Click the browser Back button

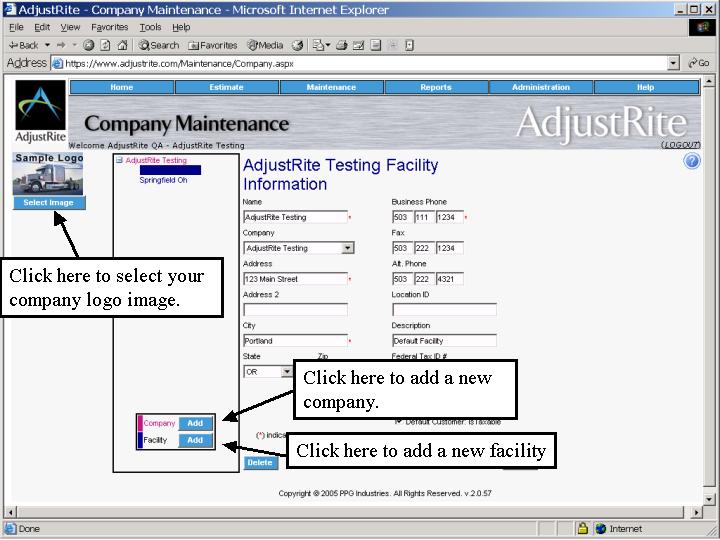tap(23, 45)
